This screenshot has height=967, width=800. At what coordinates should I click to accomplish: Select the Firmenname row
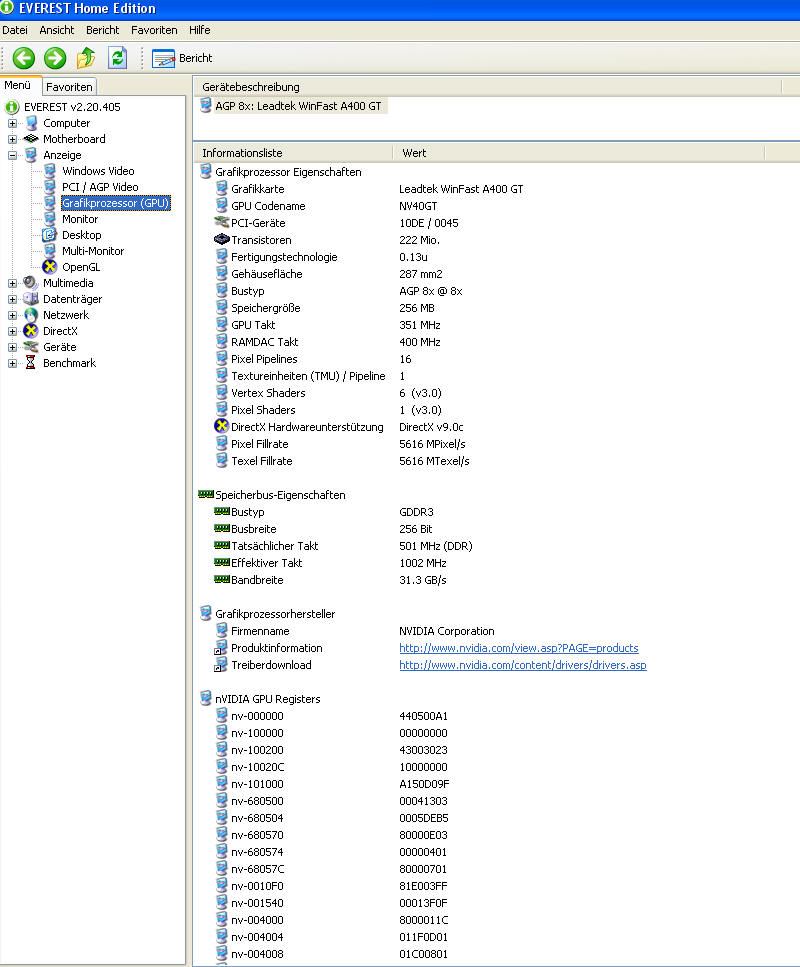[x=260, y=631]
